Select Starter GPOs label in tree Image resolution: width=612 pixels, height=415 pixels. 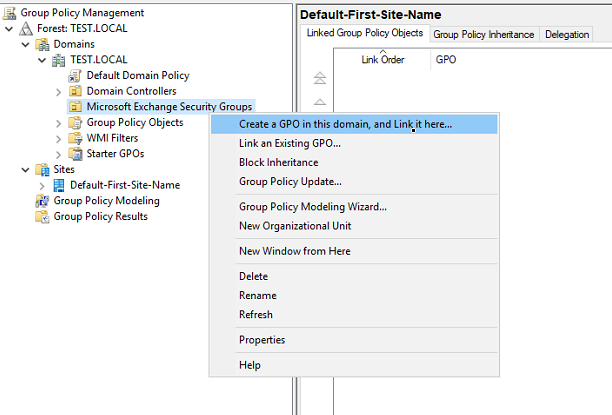[116, 154]
